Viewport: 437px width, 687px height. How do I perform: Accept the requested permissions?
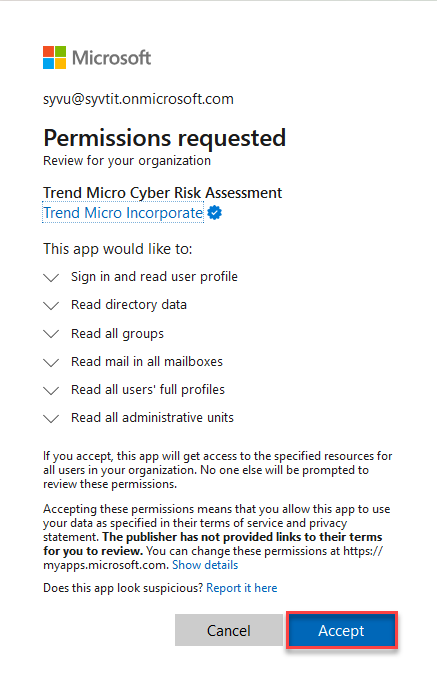point(341,630)
